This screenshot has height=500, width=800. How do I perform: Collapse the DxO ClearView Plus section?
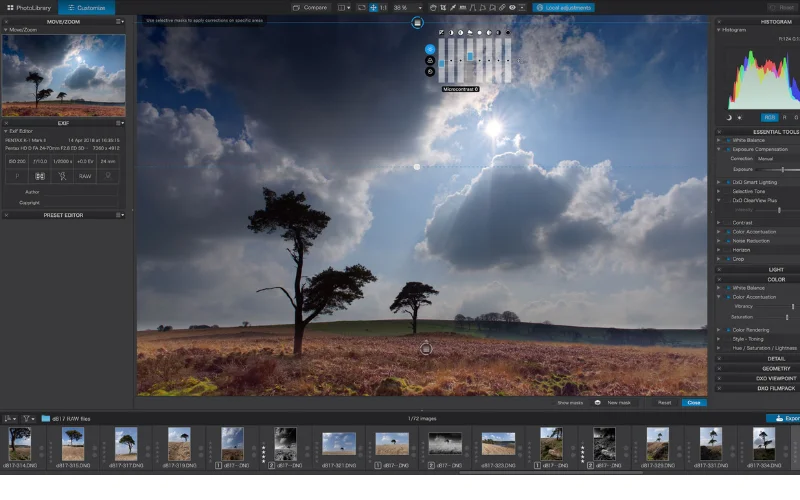pyautogui.click(x=719, y=201)
